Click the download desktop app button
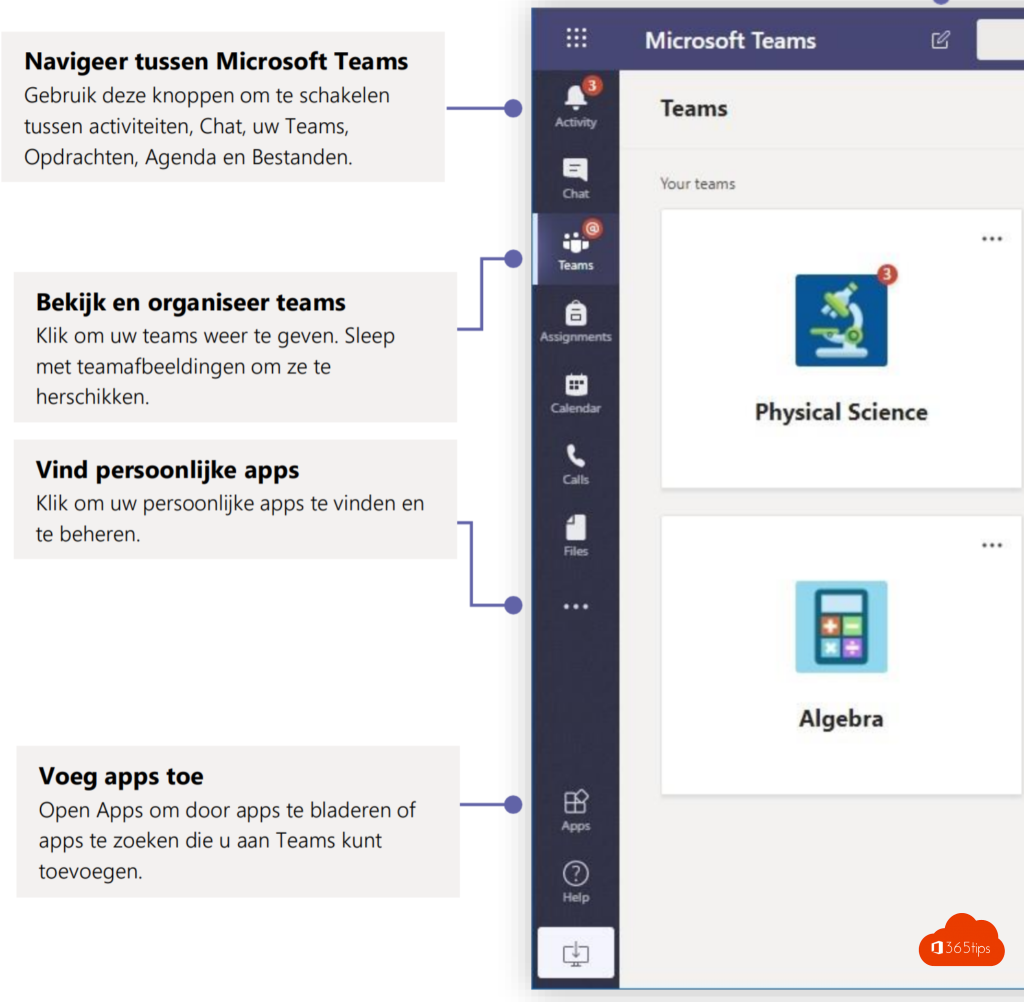The image size is (1024, 1002). coord(575,953)
